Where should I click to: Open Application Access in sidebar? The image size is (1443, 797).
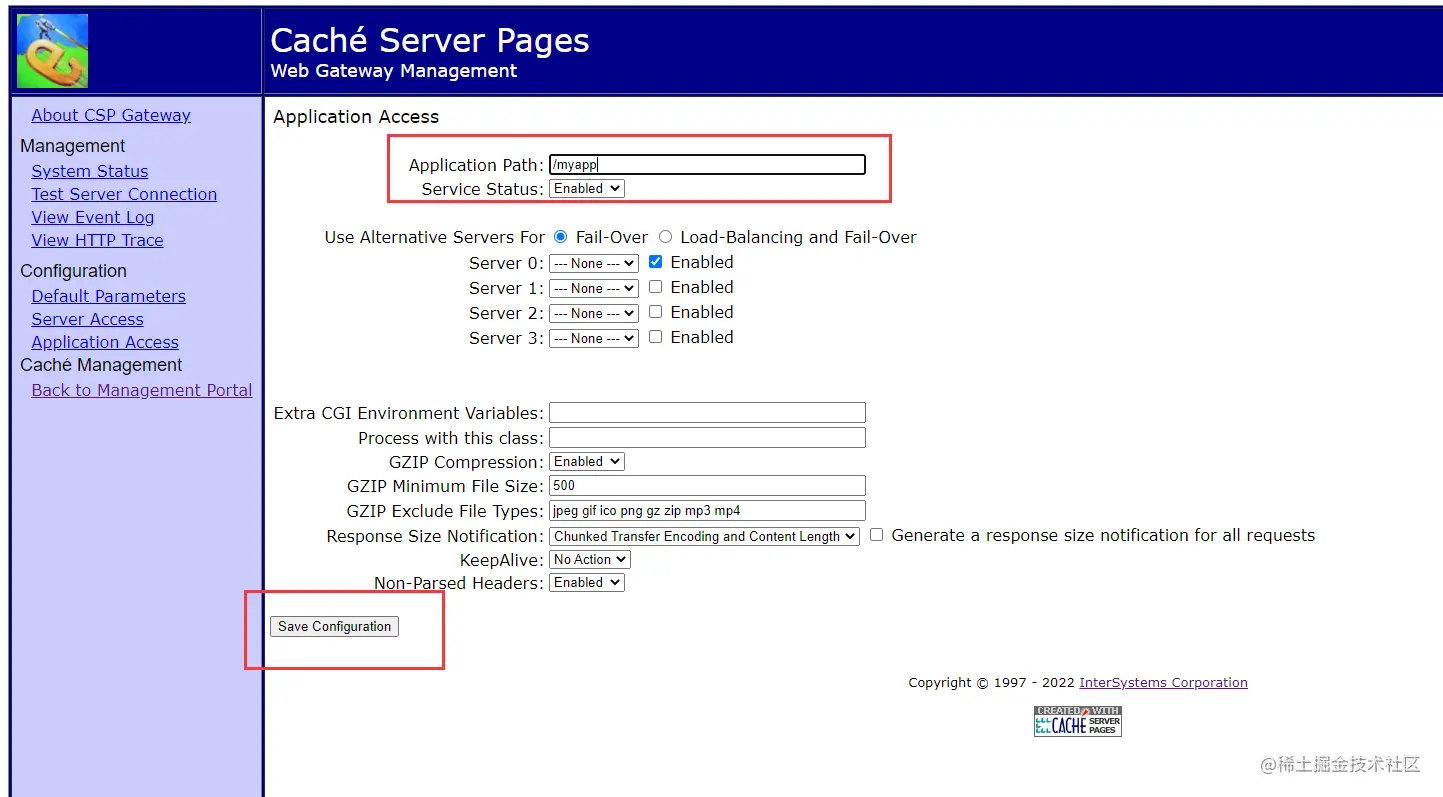click(x=105, y=342)
